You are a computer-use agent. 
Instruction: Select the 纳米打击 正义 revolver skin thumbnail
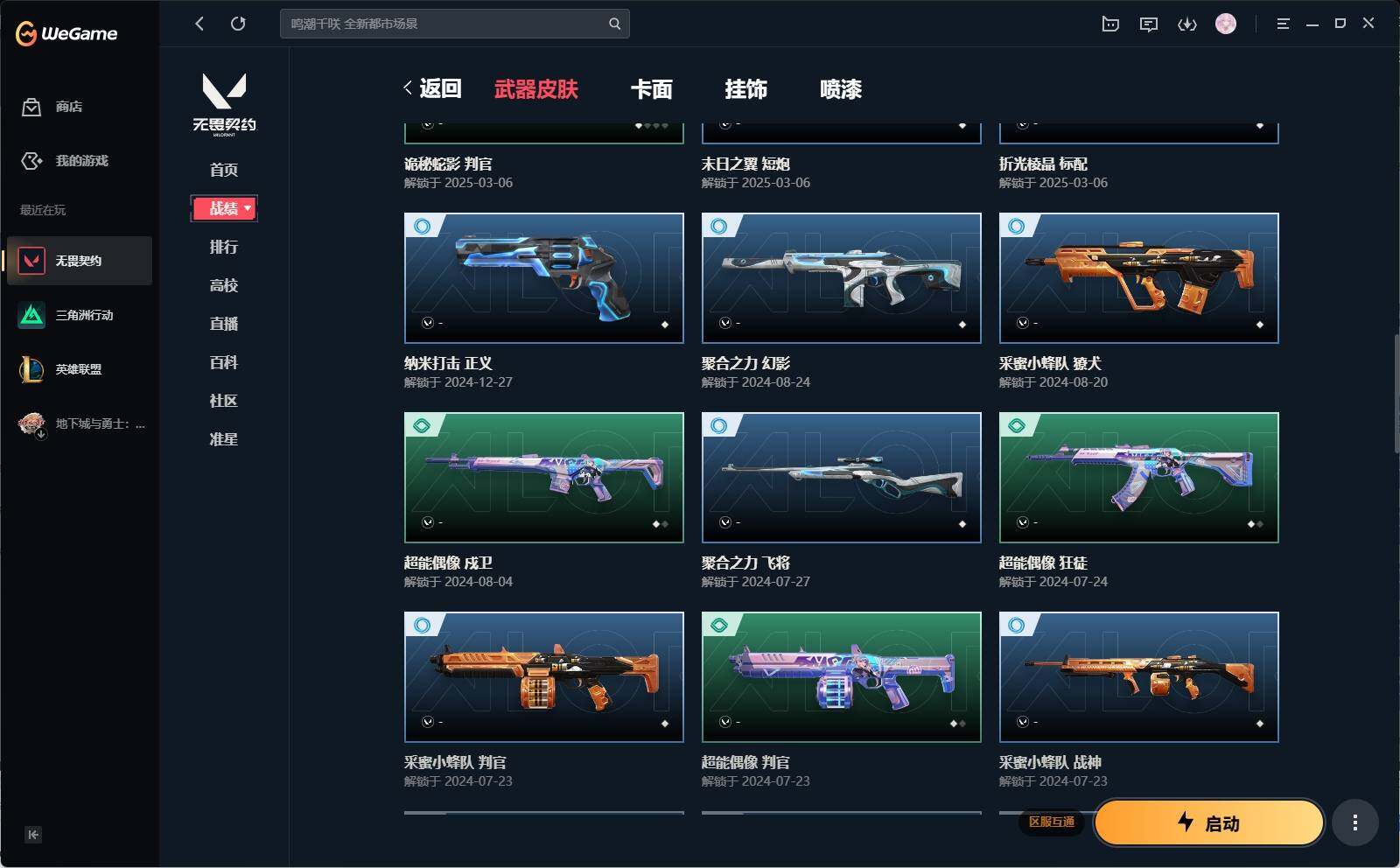click(x=544, y=278)
